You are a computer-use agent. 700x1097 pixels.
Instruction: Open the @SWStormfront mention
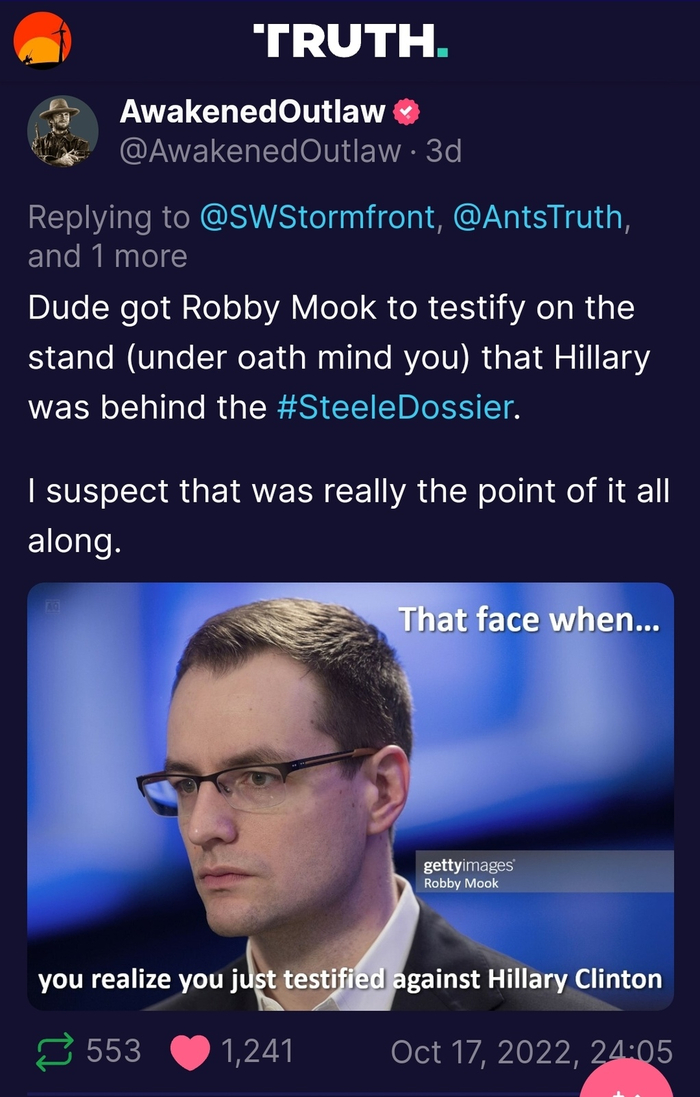click(317, 217)
